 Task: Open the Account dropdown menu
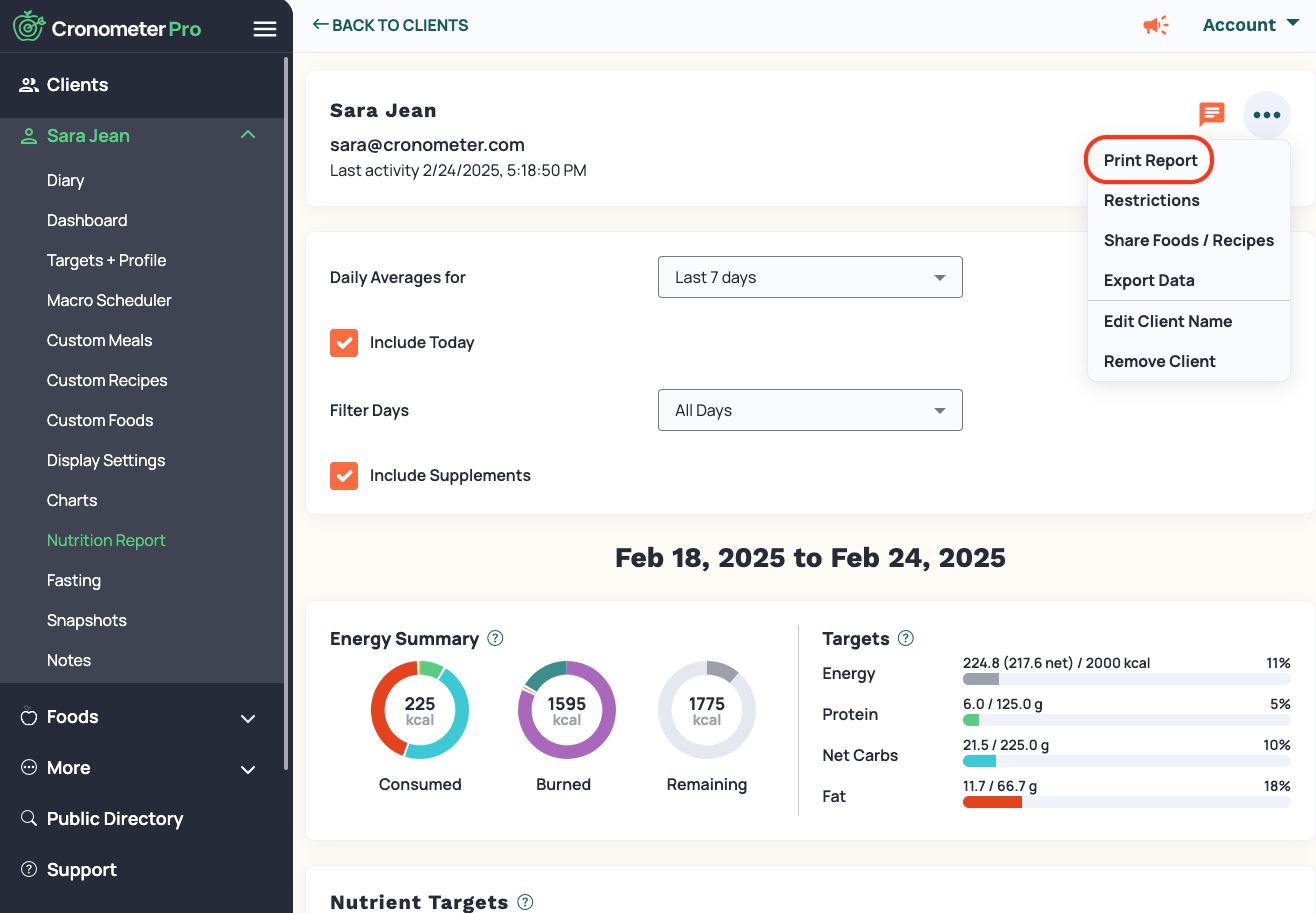(x=1250, y=25)
